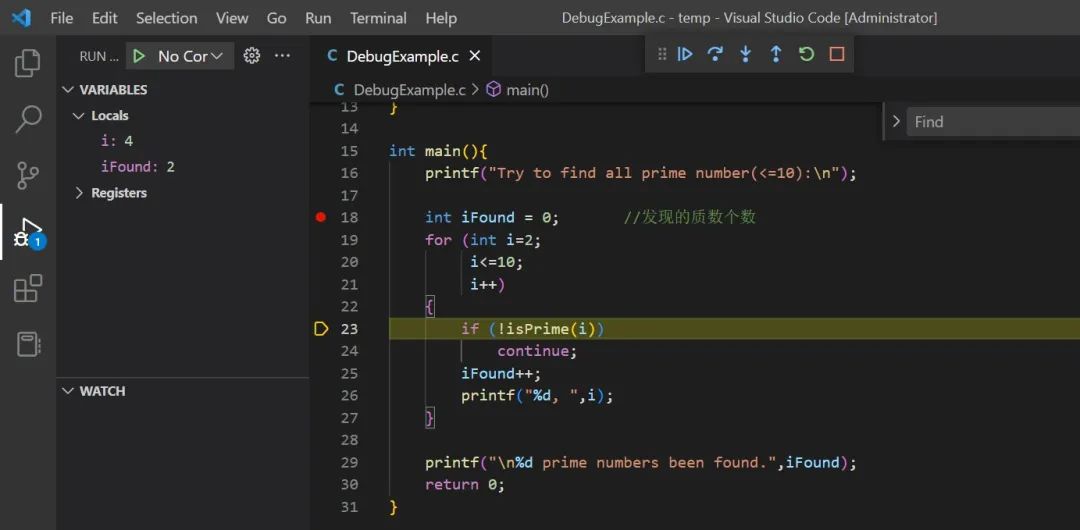The height and width of the screenshot is (530, 1080).
Task: Open the Terminal menu
Action: point(379,18)
